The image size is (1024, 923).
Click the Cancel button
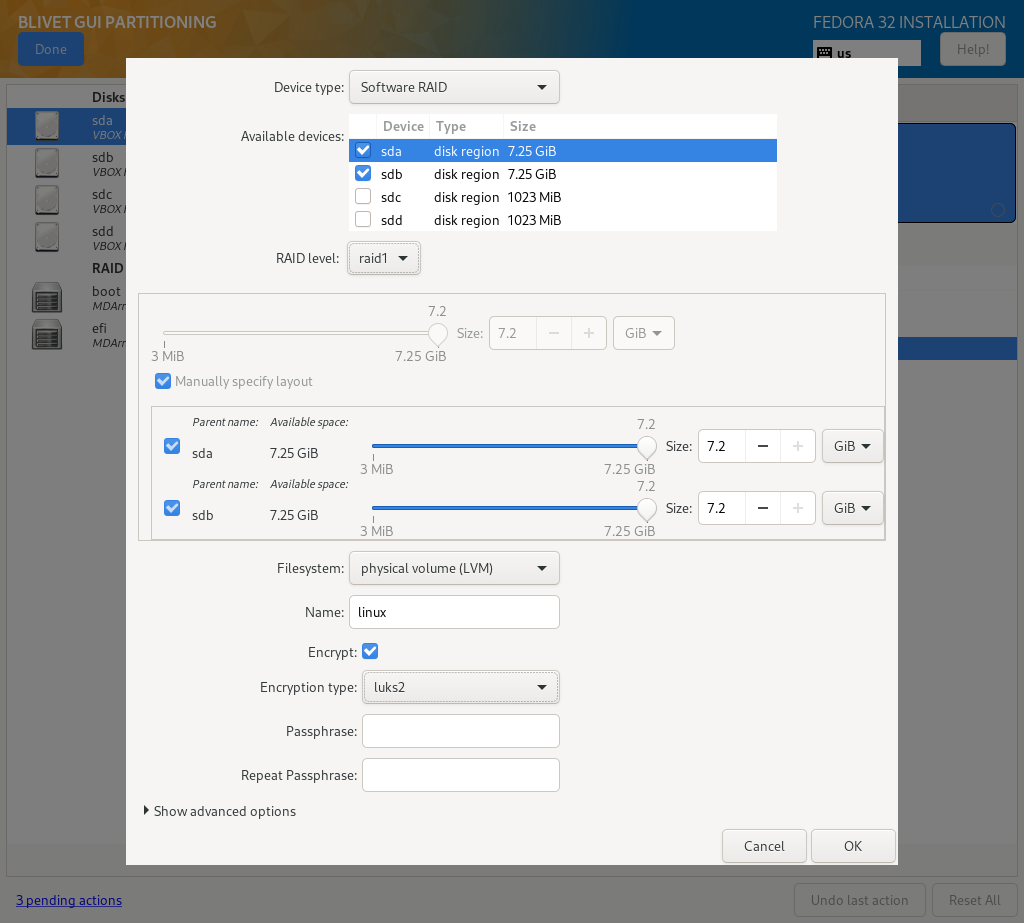[x=764, y=846]
